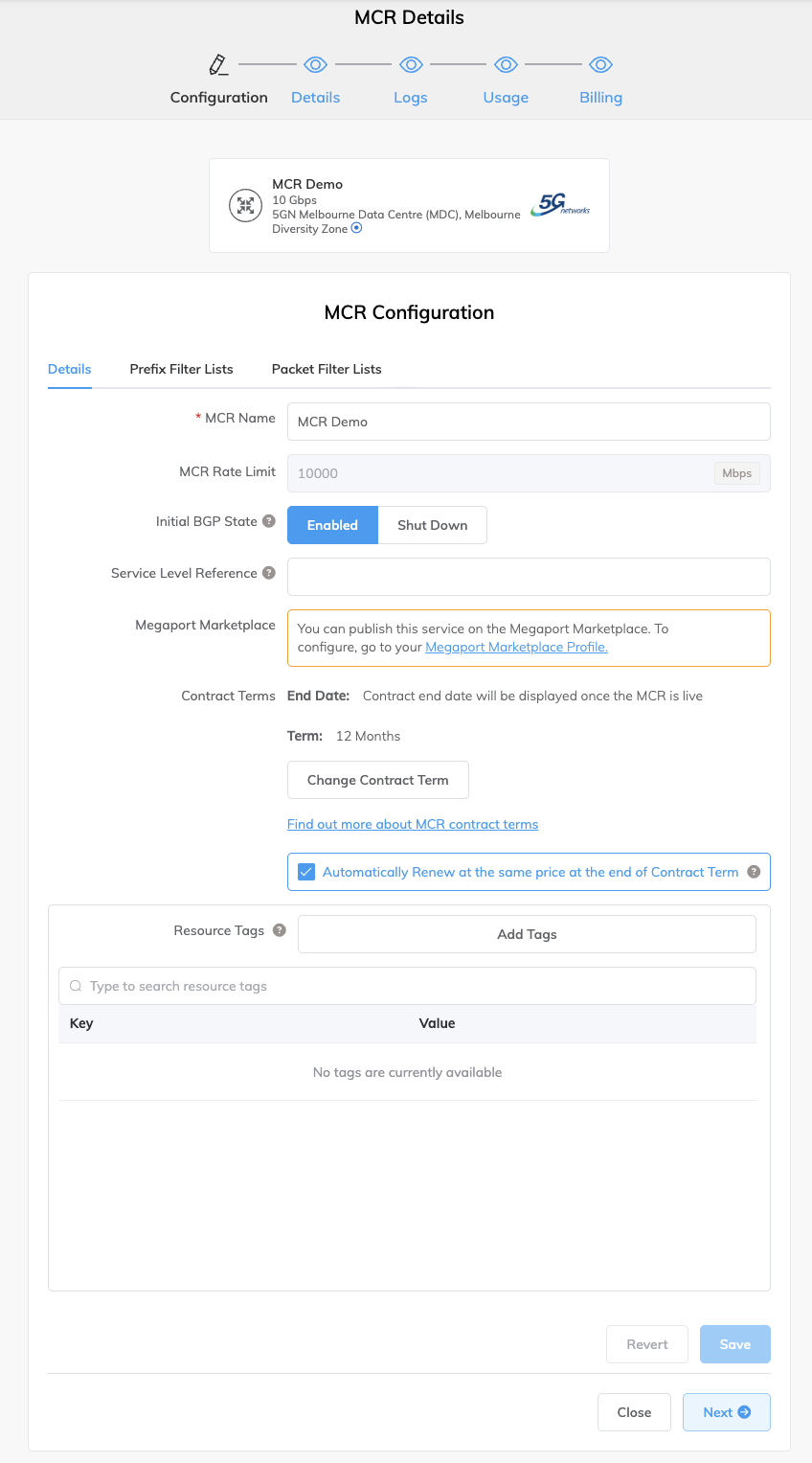Click the Change Contract Term button

pyautogui.click(x=377, y=780)
